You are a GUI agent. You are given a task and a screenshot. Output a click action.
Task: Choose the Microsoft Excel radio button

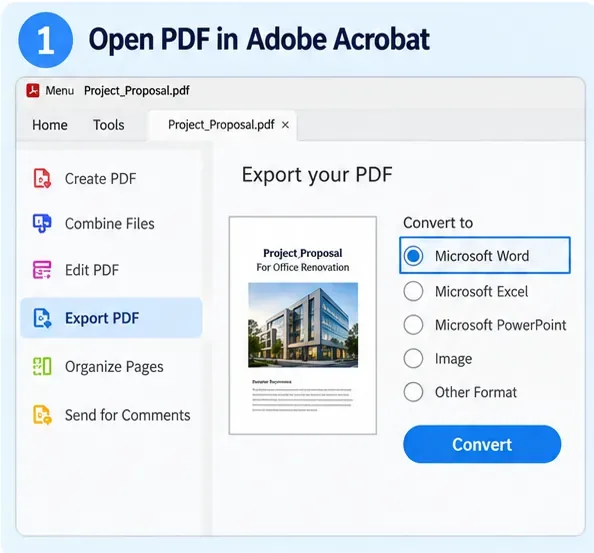coord(413,291)
